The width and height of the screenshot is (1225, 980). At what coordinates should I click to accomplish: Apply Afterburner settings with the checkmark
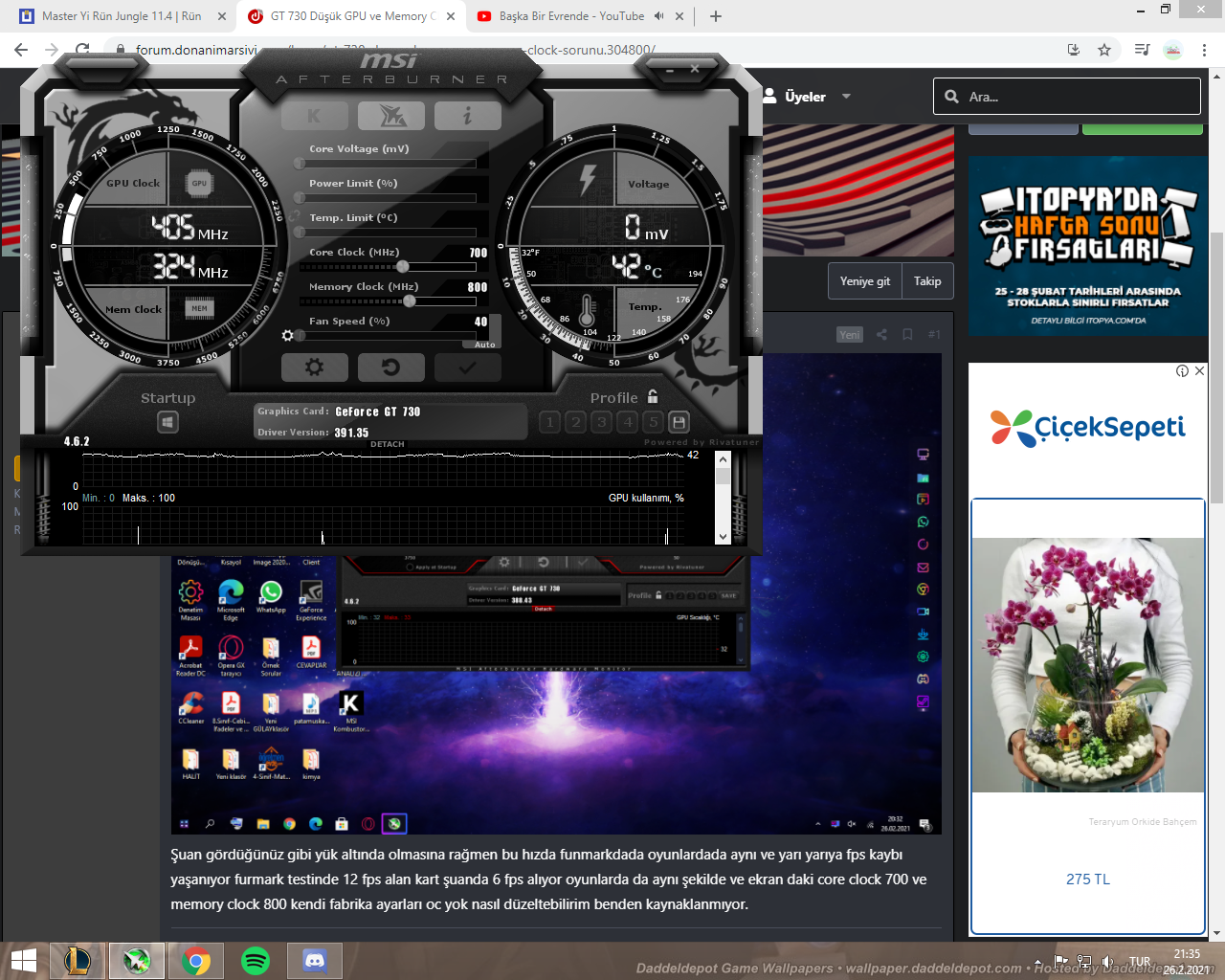pyautogui.click(x=467, y=367)
